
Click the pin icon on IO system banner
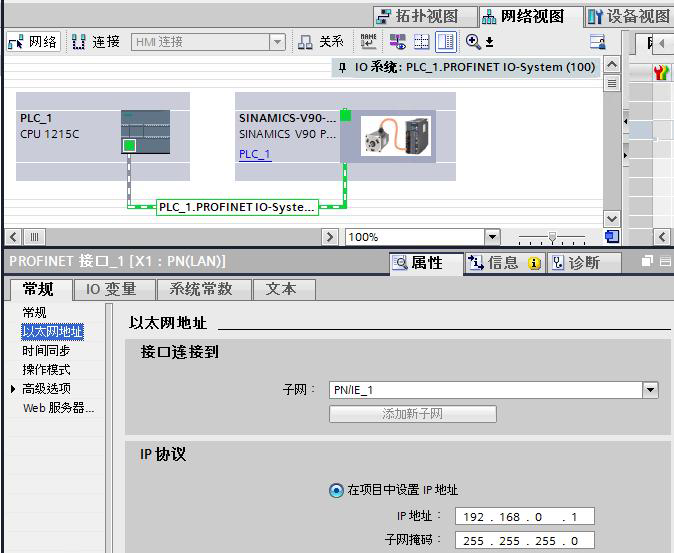(x=342, y=67)
